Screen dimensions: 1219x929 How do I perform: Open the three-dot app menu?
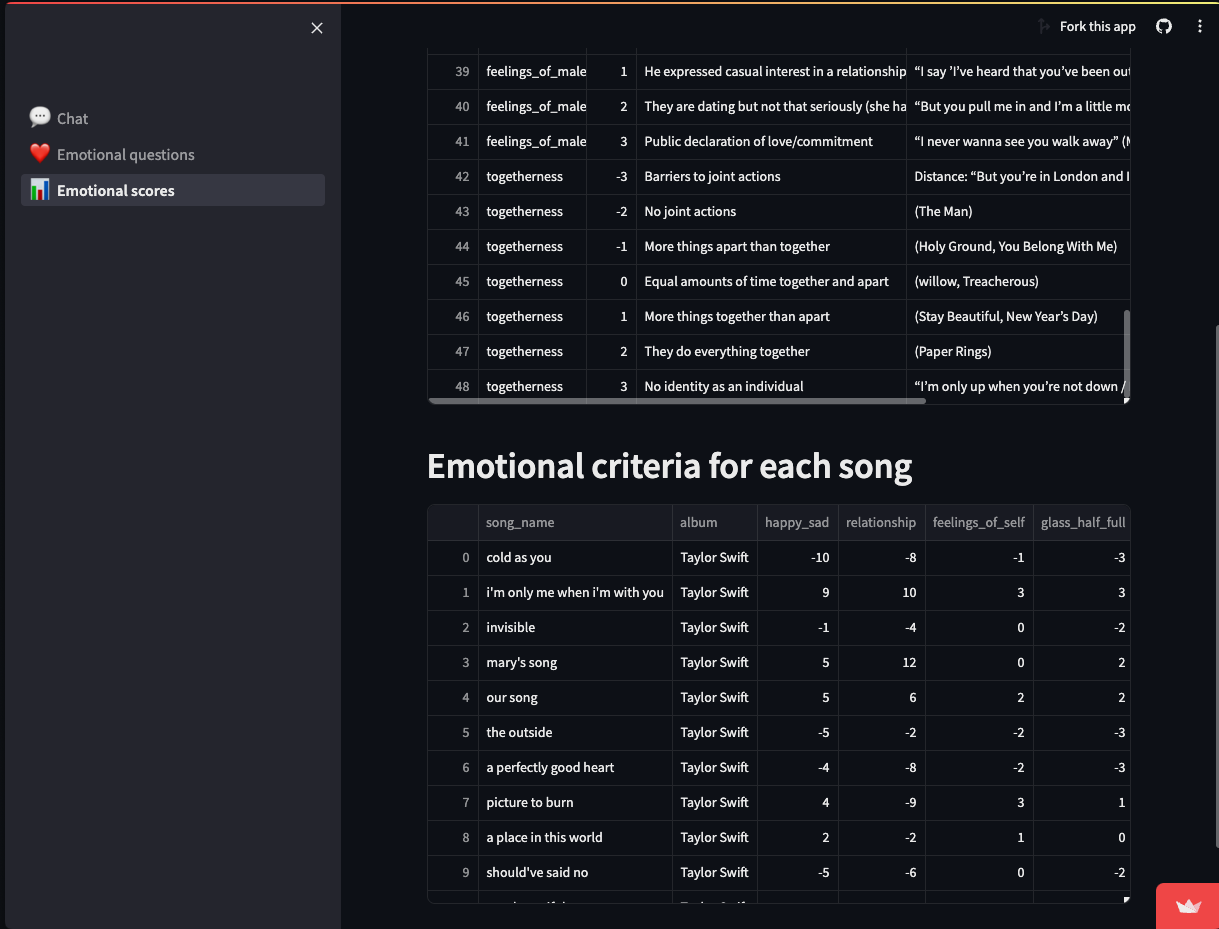tap(1200, 27)
